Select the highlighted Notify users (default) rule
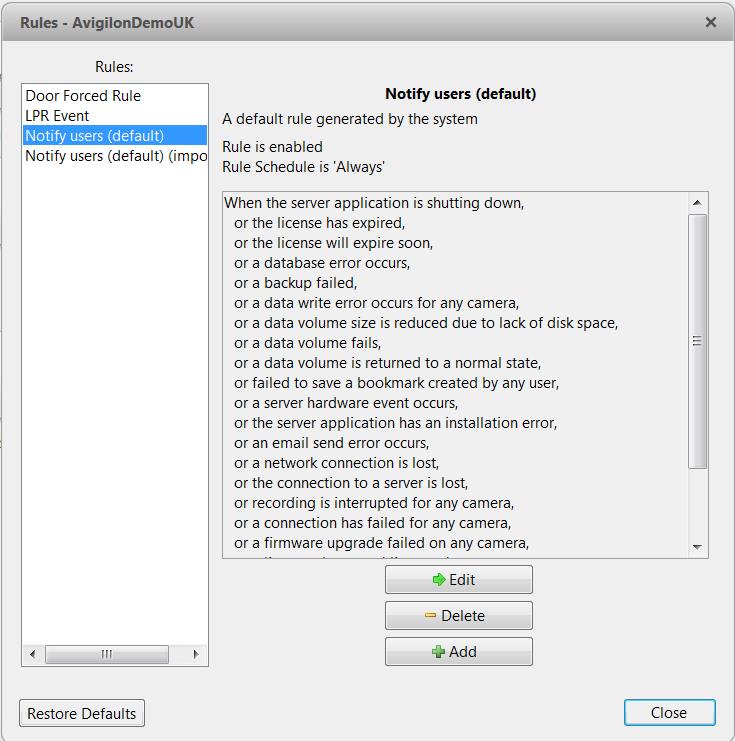This screenshot has width=735, height=741. (x=114, y=136)
